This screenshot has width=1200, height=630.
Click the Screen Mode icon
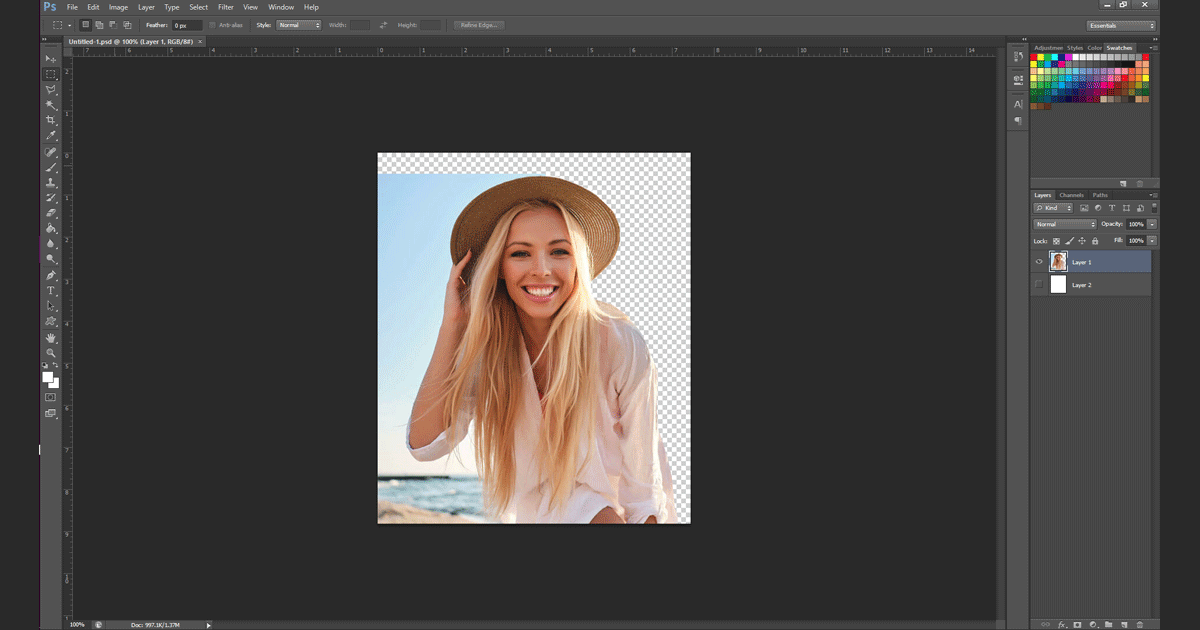tap(51, 413)
